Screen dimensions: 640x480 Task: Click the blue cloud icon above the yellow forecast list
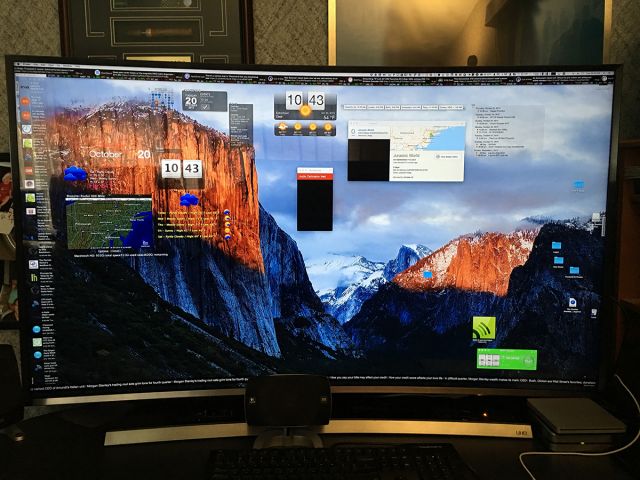click(189, 200)
